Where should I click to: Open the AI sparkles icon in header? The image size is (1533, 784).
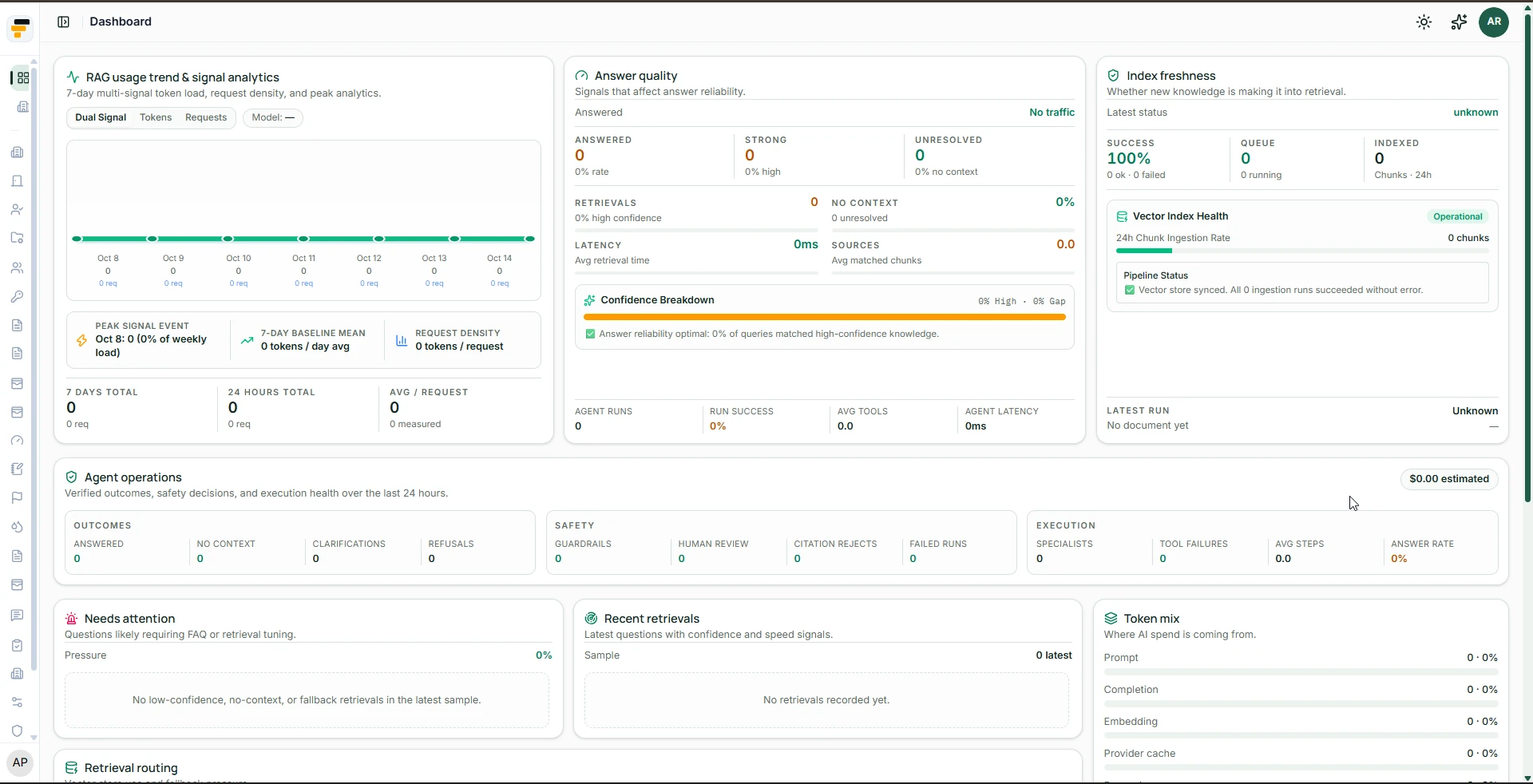coord(1459,22)
